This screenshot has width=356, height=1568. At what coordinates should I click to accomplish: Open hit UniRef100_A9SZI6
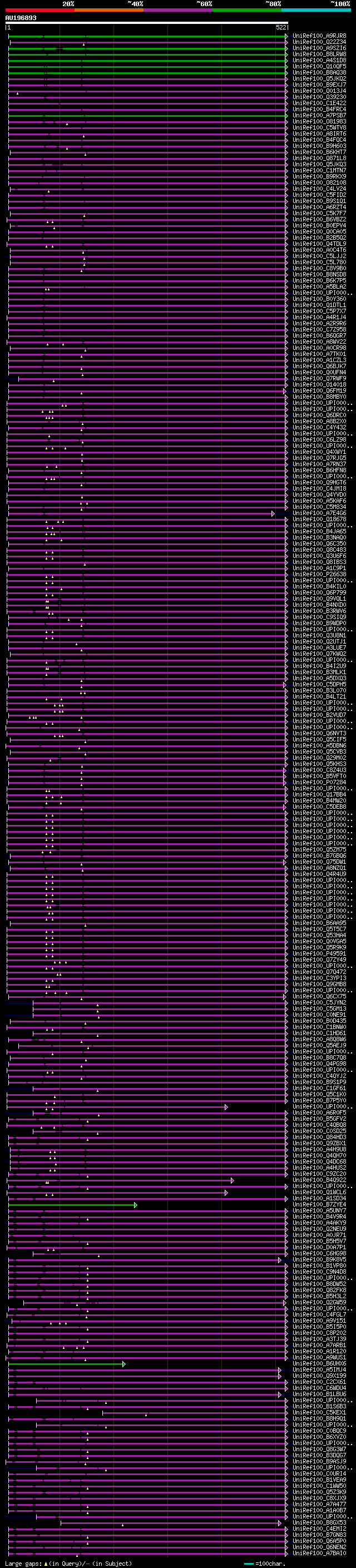(319, 48)
